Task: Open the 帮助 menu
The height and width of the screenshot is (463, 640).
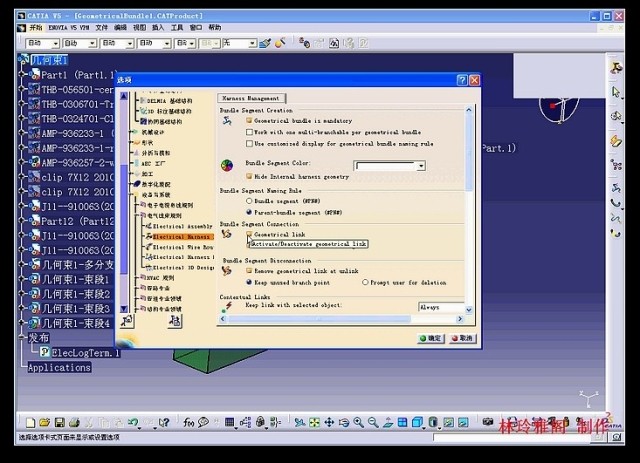Action: pyautogui.click(x=215, y=27)
